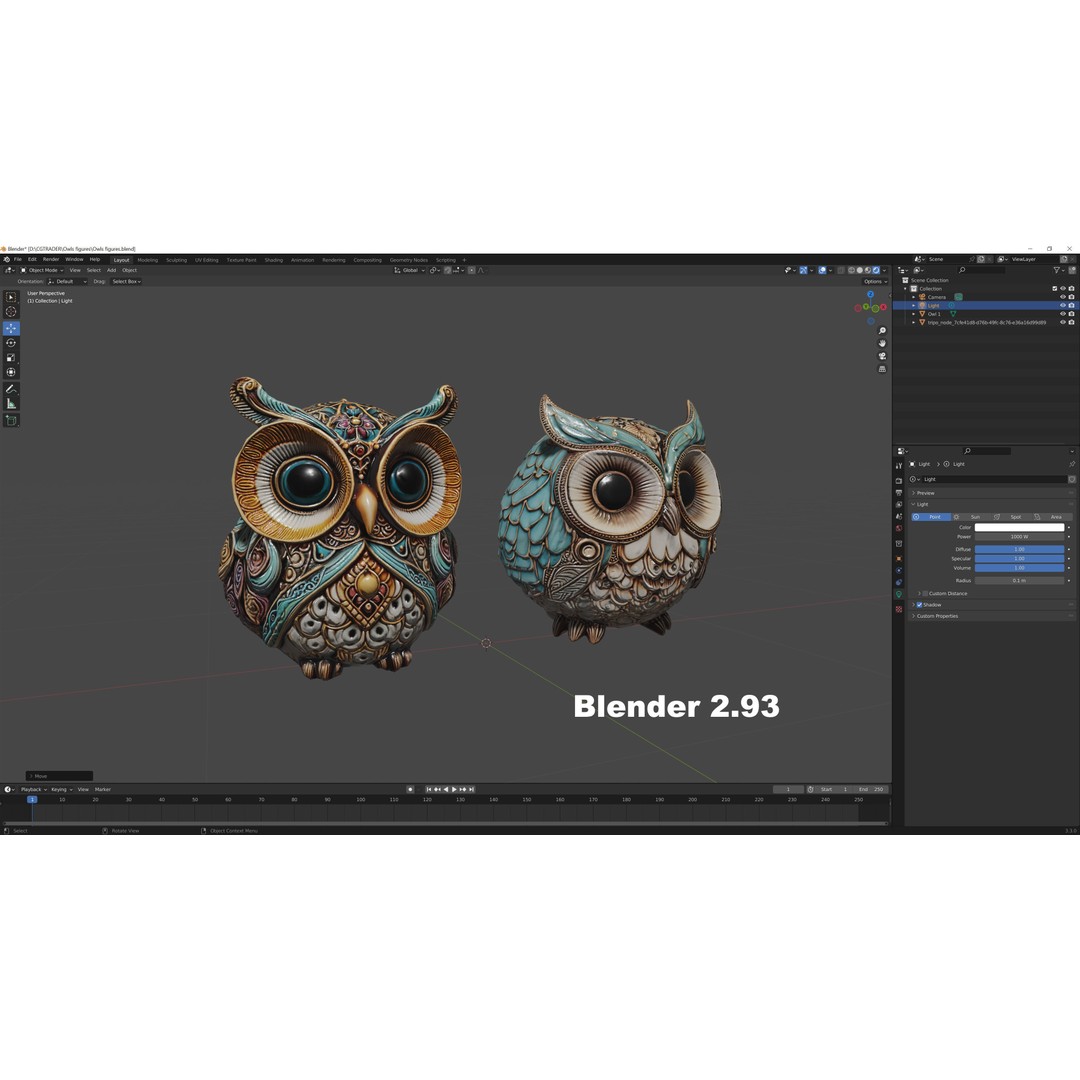Image resolution: width=1080 pixels, height=1080 pixels.
Task: Switch to the Modeling workspace tab
Action: [147, 260]
